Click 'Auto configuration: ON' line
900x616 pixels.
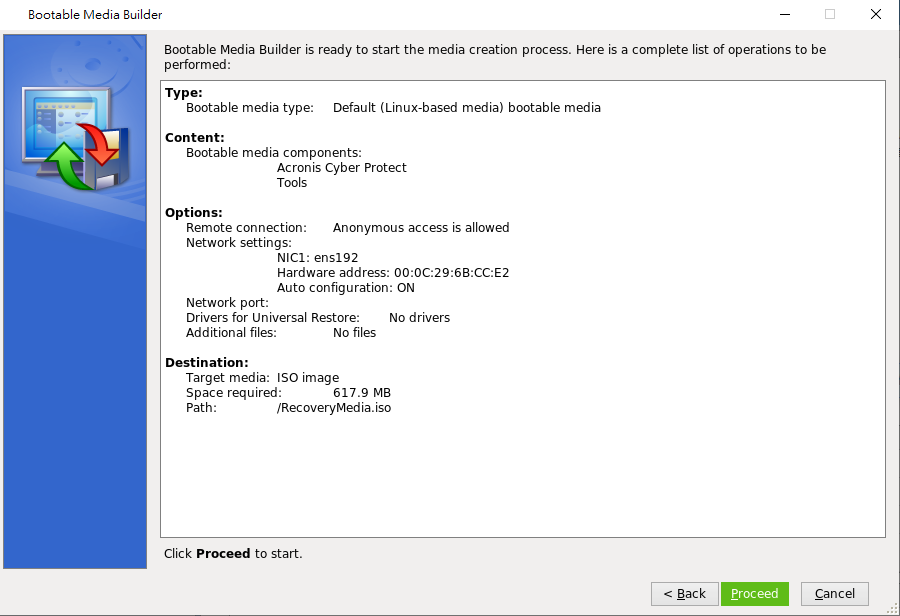[x=346, y=288]
